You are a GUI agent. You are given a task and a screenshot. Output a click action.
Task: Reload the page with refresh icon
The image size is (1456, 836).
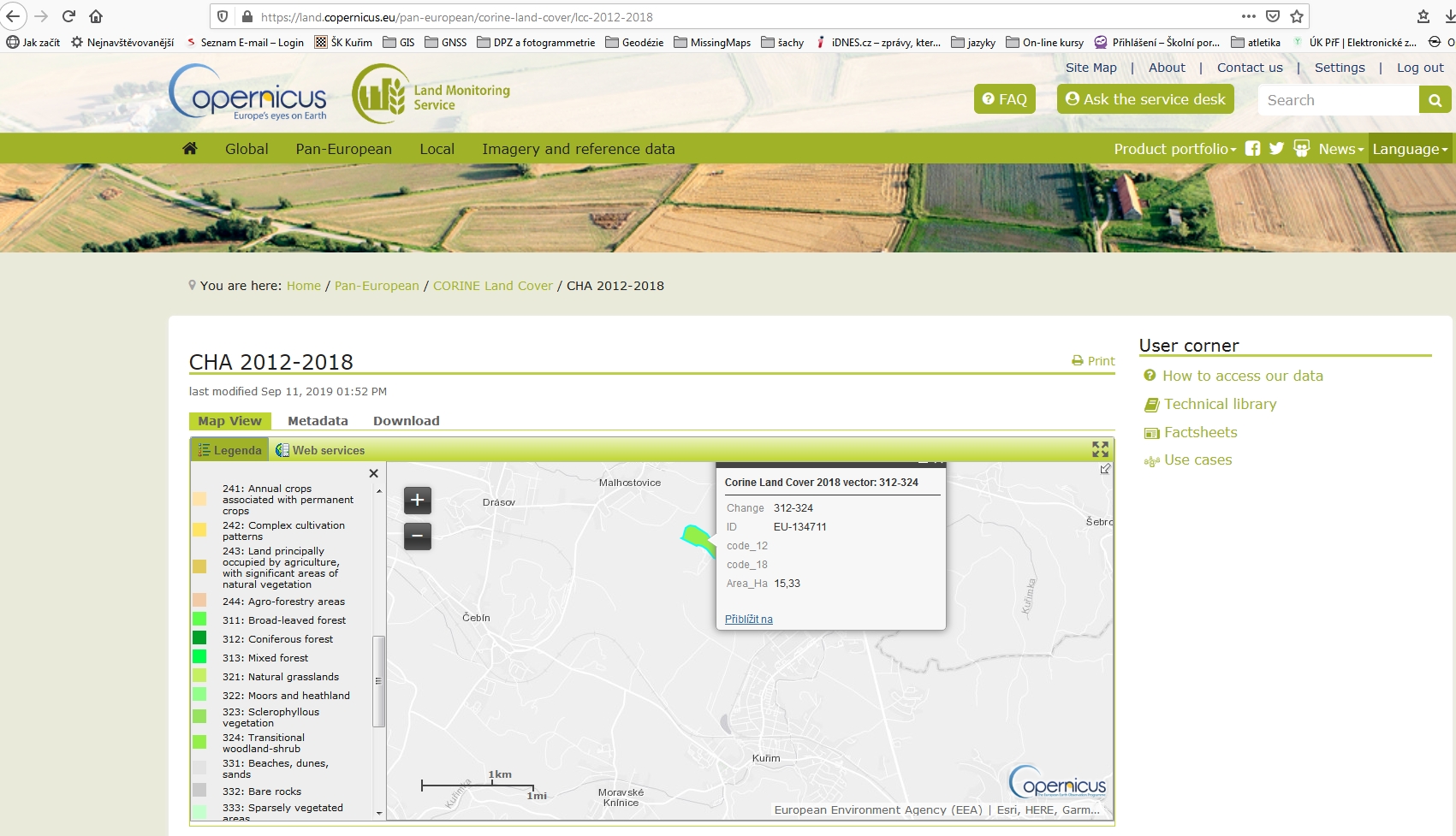[x=68, y=16]
